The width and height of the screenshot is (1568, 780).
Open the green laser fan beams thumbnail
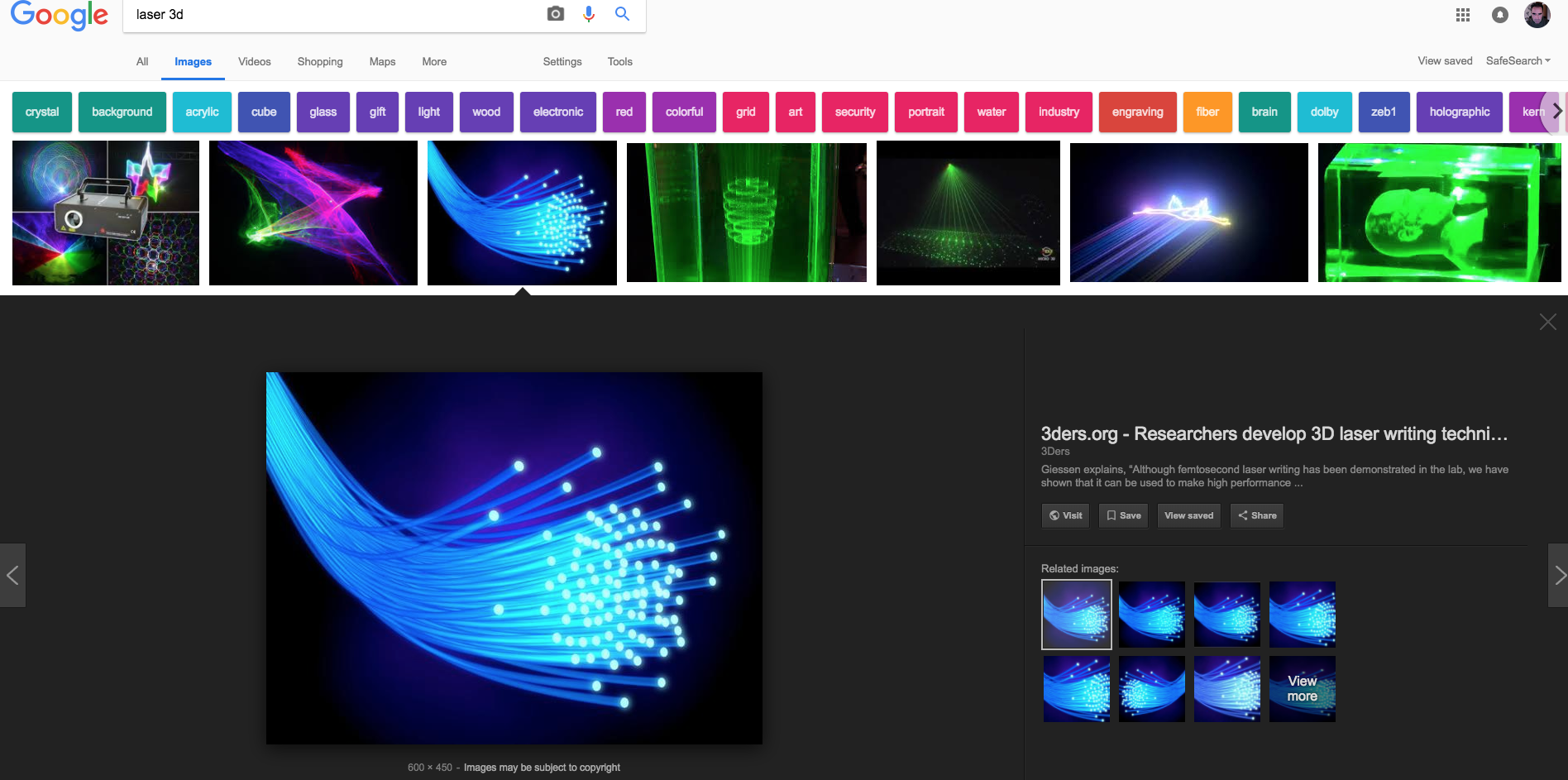968,213
